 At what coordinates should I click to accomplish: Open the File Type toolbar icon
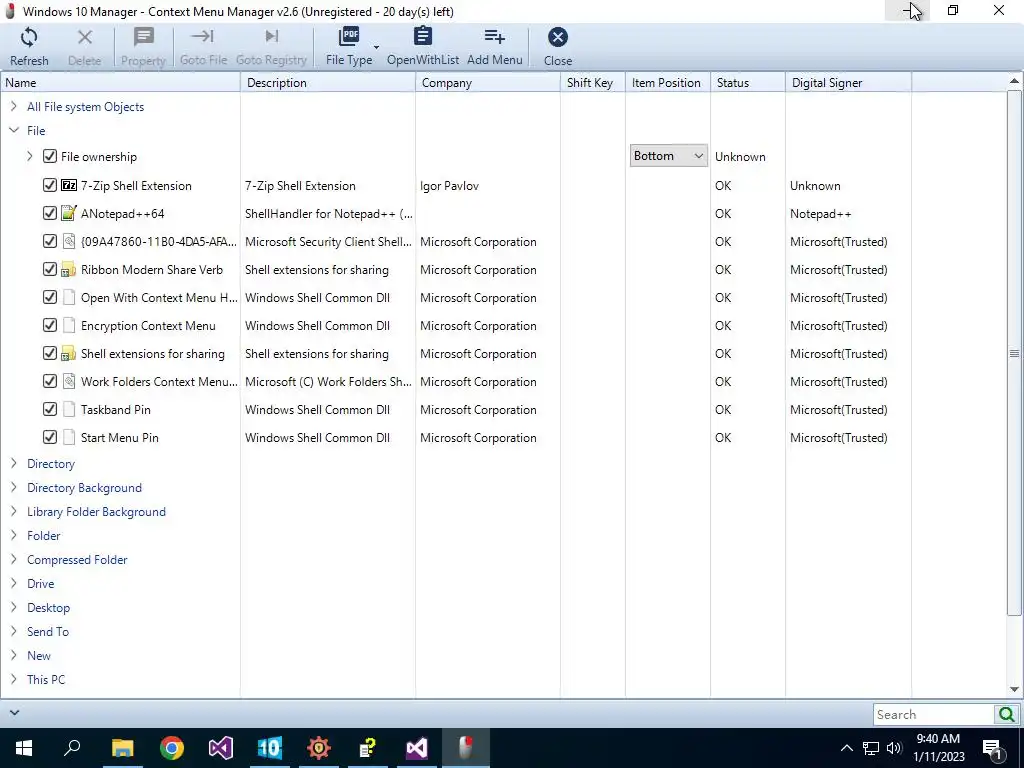(x=349, y=36)
